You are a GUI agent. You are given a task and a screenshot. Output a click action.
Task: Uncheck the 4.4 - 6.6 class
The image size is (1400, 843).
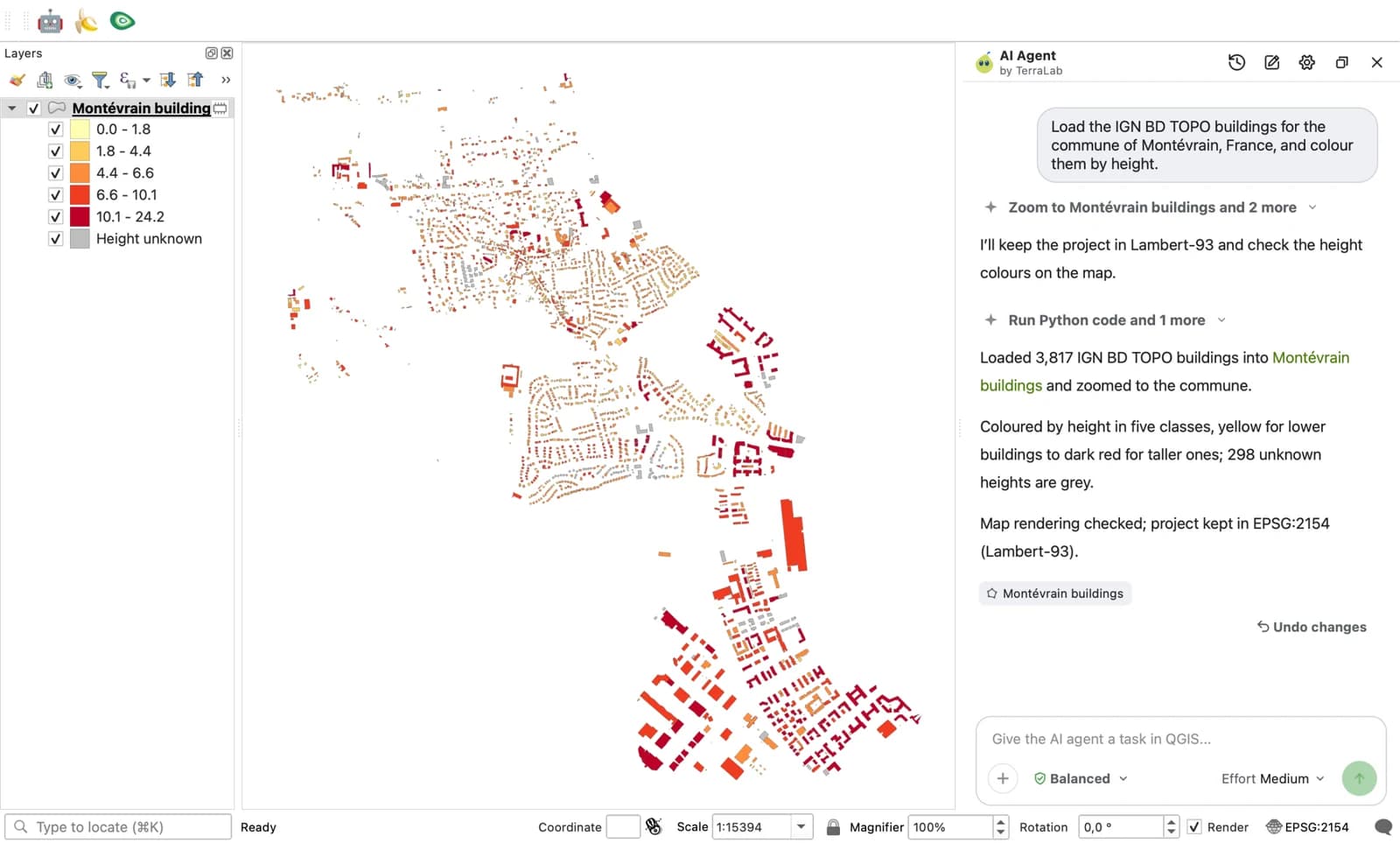click(55, 173)
